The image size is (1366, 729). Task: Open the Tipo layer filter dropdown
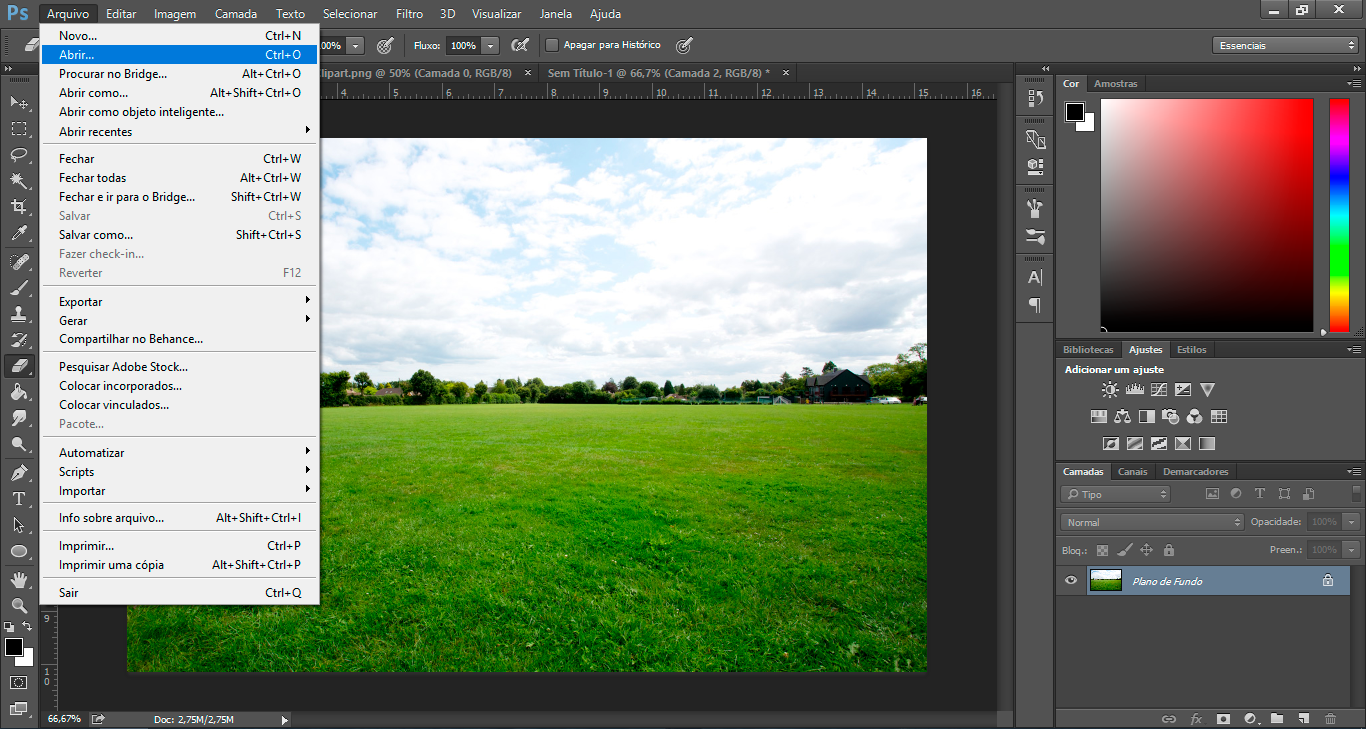pyautogui.click(x=1115, y=494)
